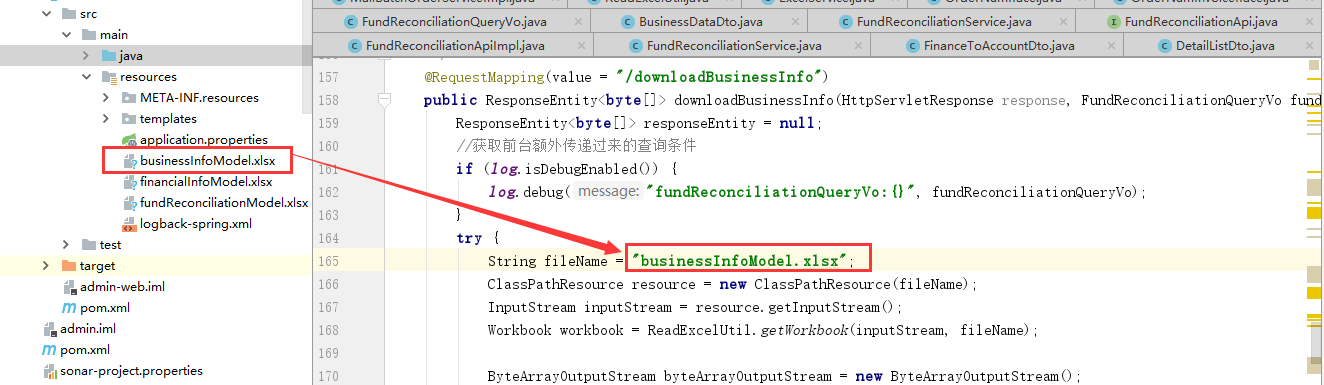This screenshot has height=385, width=1324.
Task: Click the @RequestMapping annotation on line 157
Action: click(486, 77)
